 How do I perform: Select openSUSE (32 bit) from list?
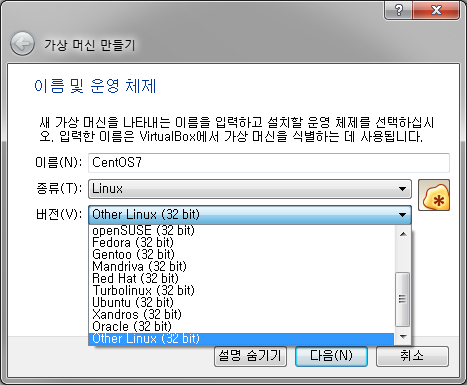point(241,230)
